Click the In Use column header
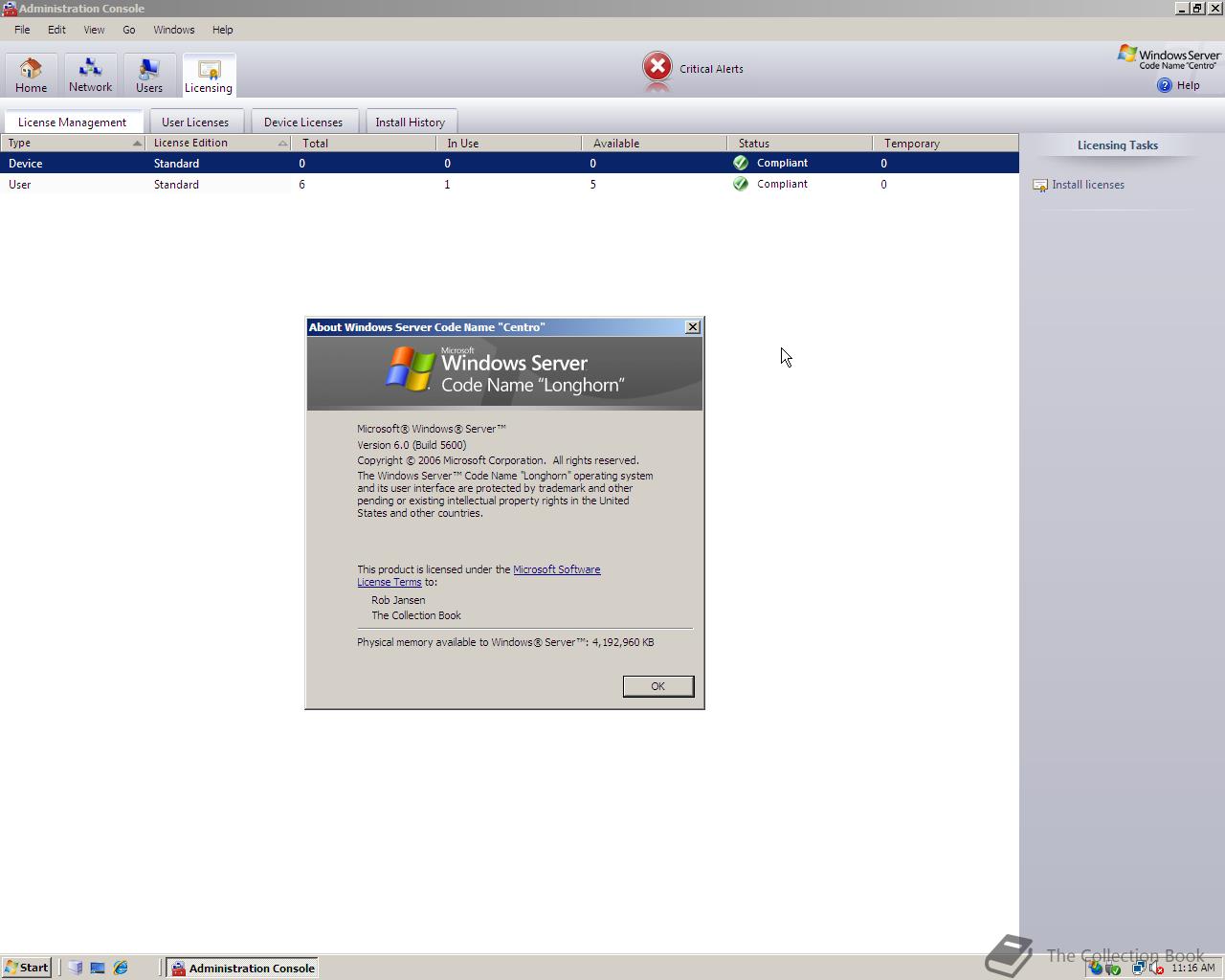Viewport: 1225px width, 980px height. 509,143
